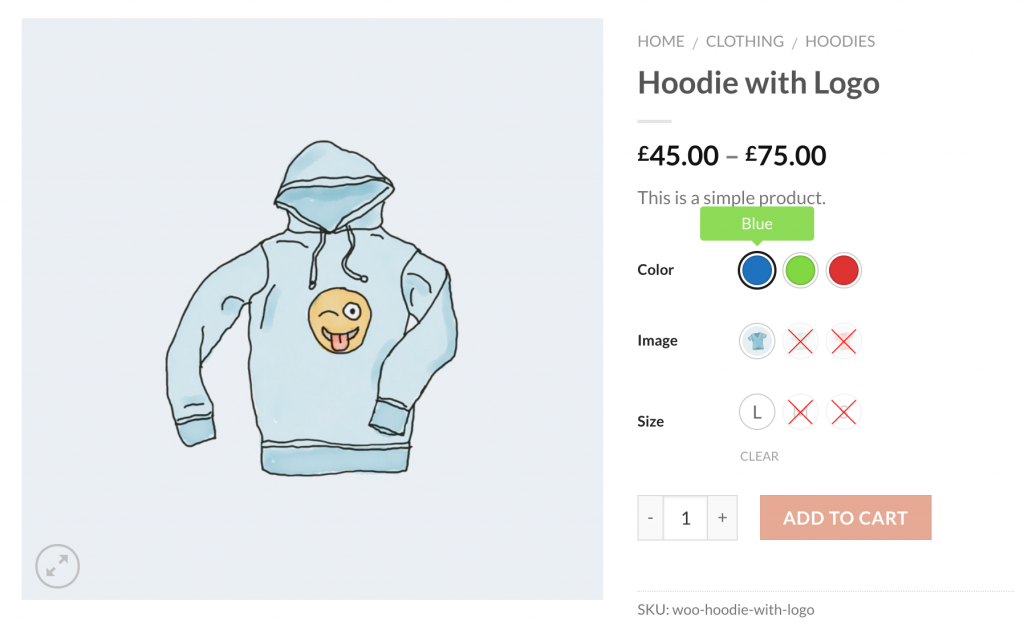Clear the selected variations
This screenshot has width=1024, height=625.
759,456
